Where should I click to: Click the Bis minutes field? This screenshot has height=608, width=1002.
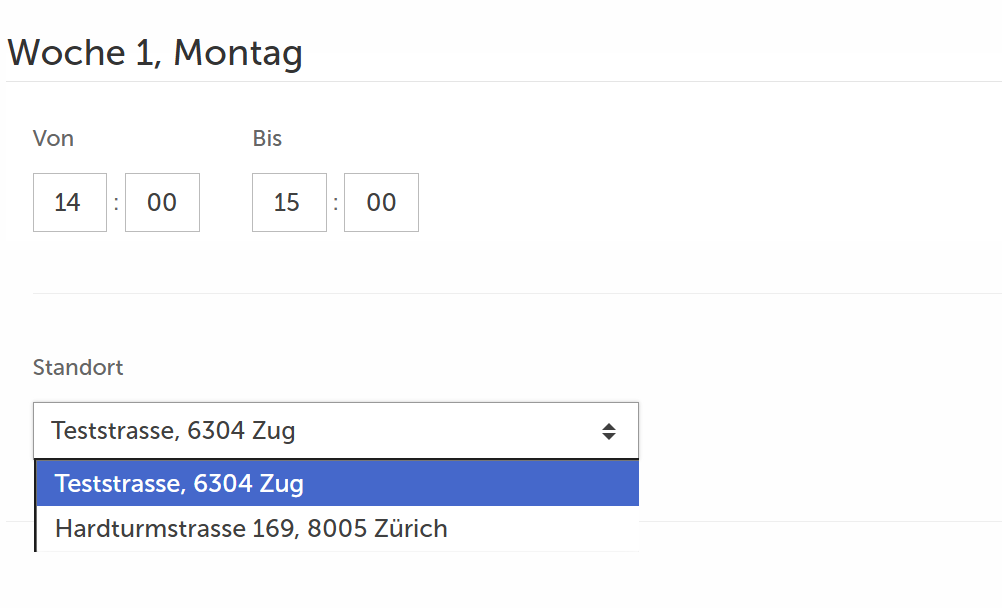(x=381, y=203)
